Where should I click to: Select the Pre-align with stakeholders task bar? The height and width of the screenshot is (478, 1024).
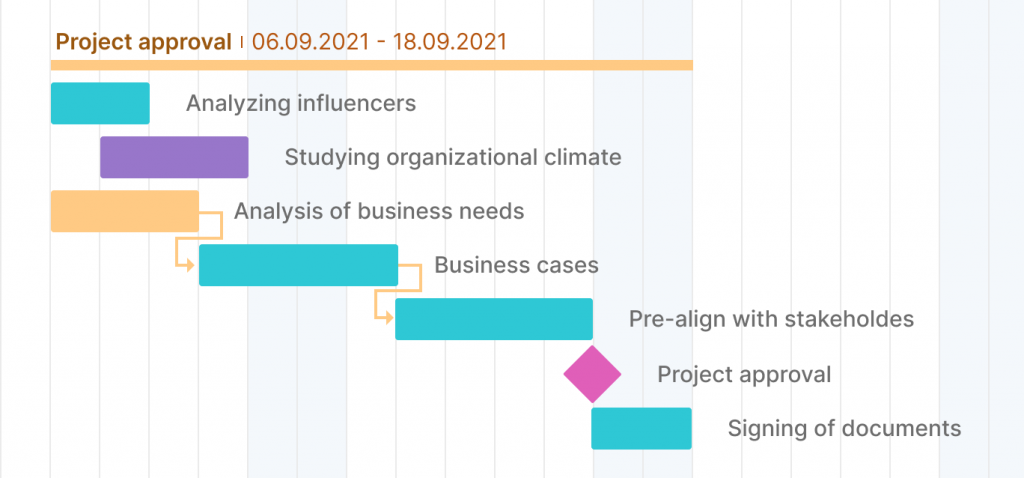(494, 319)
